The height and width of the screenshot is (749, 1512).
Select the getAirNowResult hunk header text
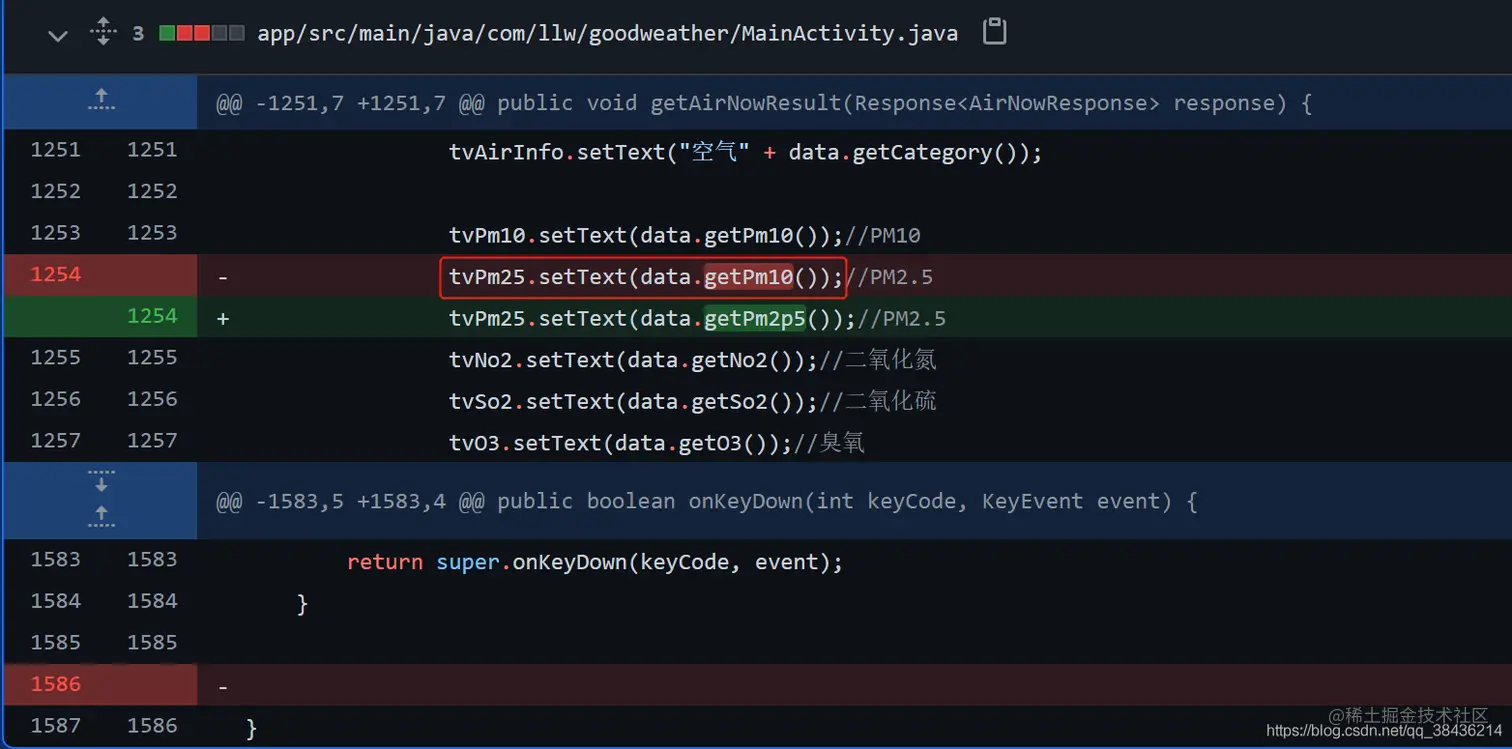pyautogui.click(x=764, y=103)
